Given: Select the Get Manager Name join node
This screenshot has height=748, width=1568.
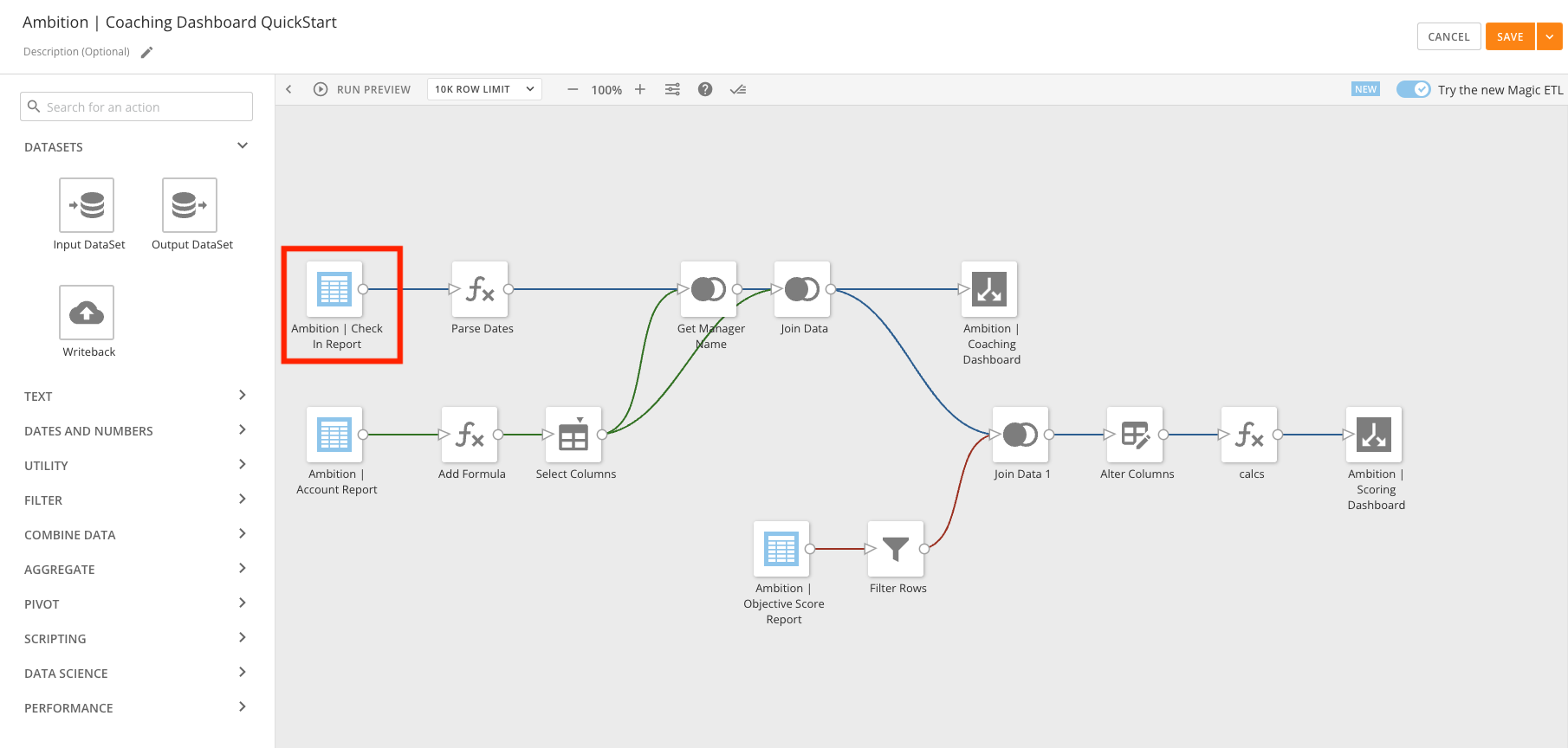Looking at the screenshot, I should (x=709, y=289).
